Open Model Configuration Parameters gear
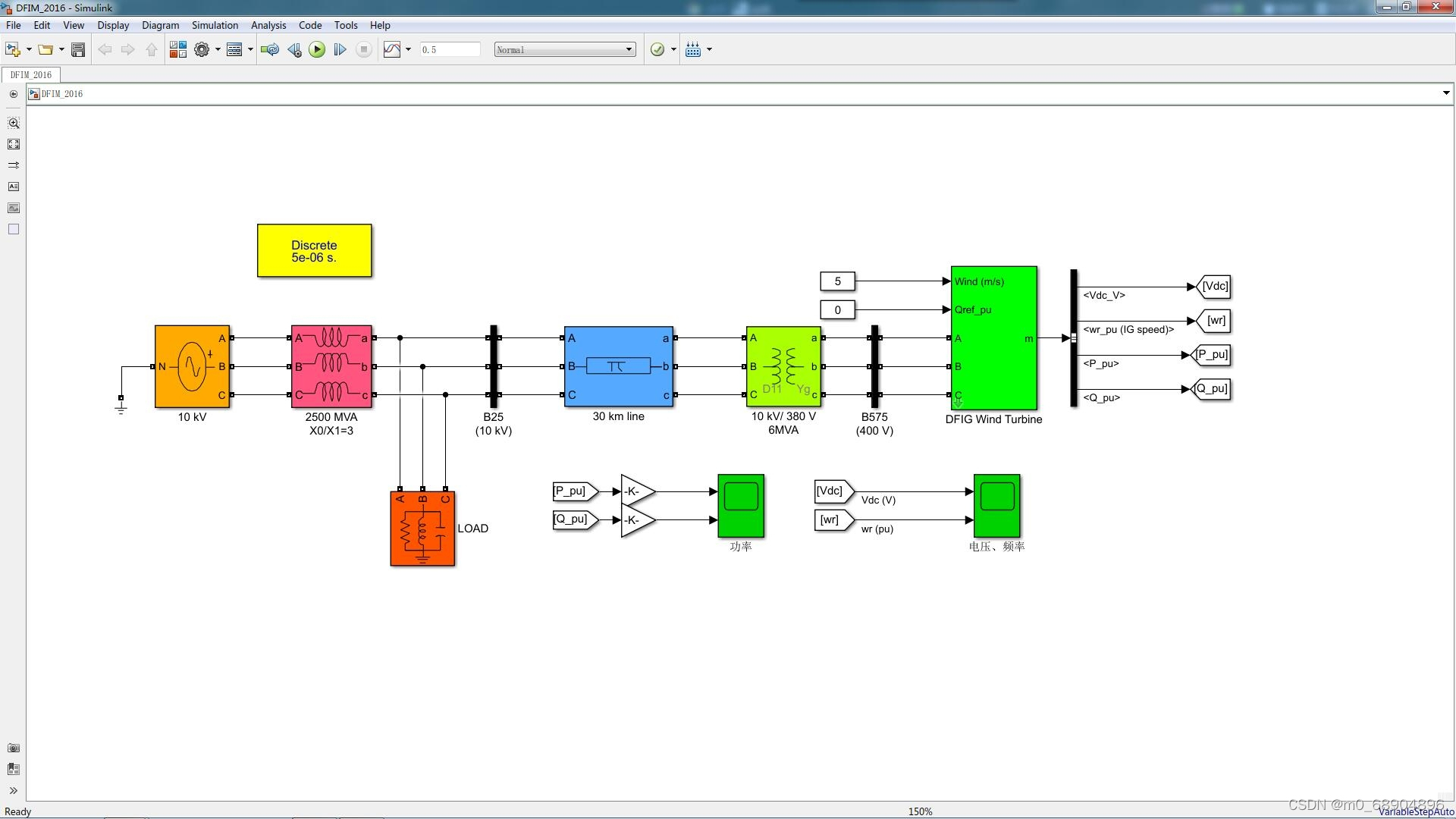1456x819 pixels. coord(201,50)
